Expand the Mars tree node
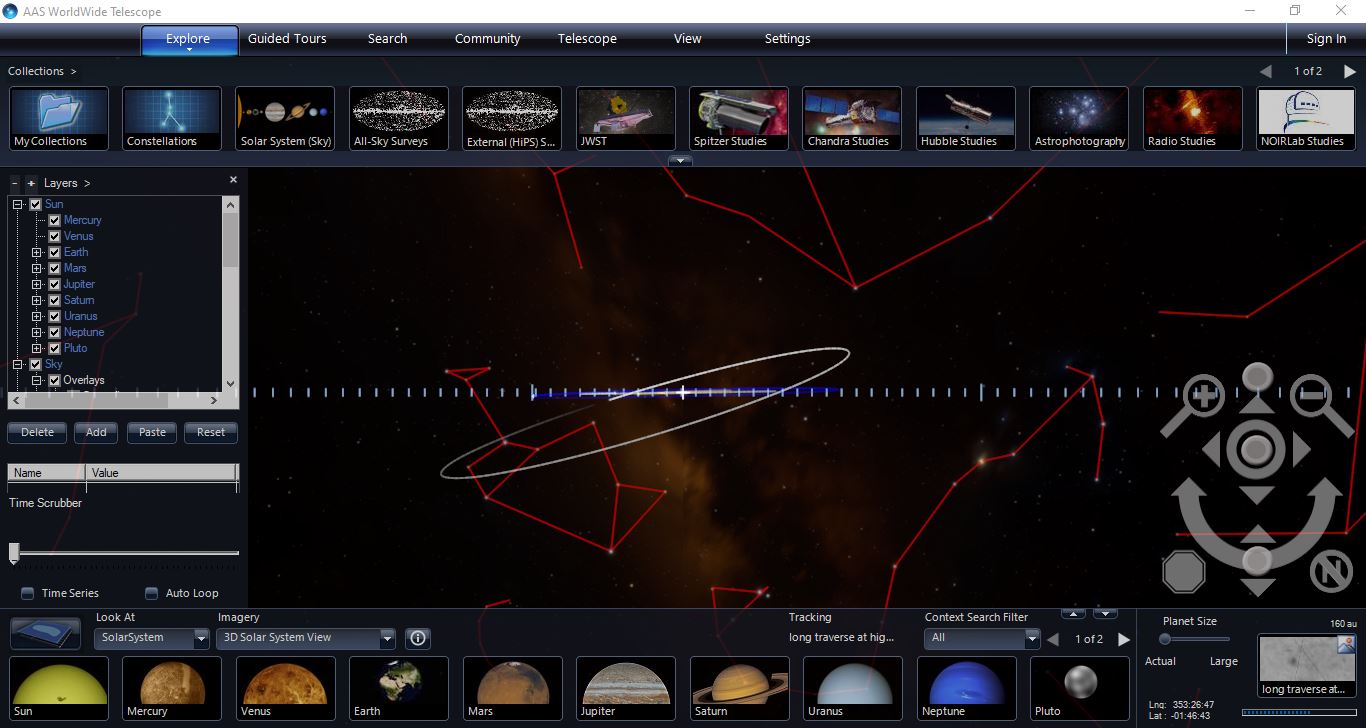 [37, 268]
